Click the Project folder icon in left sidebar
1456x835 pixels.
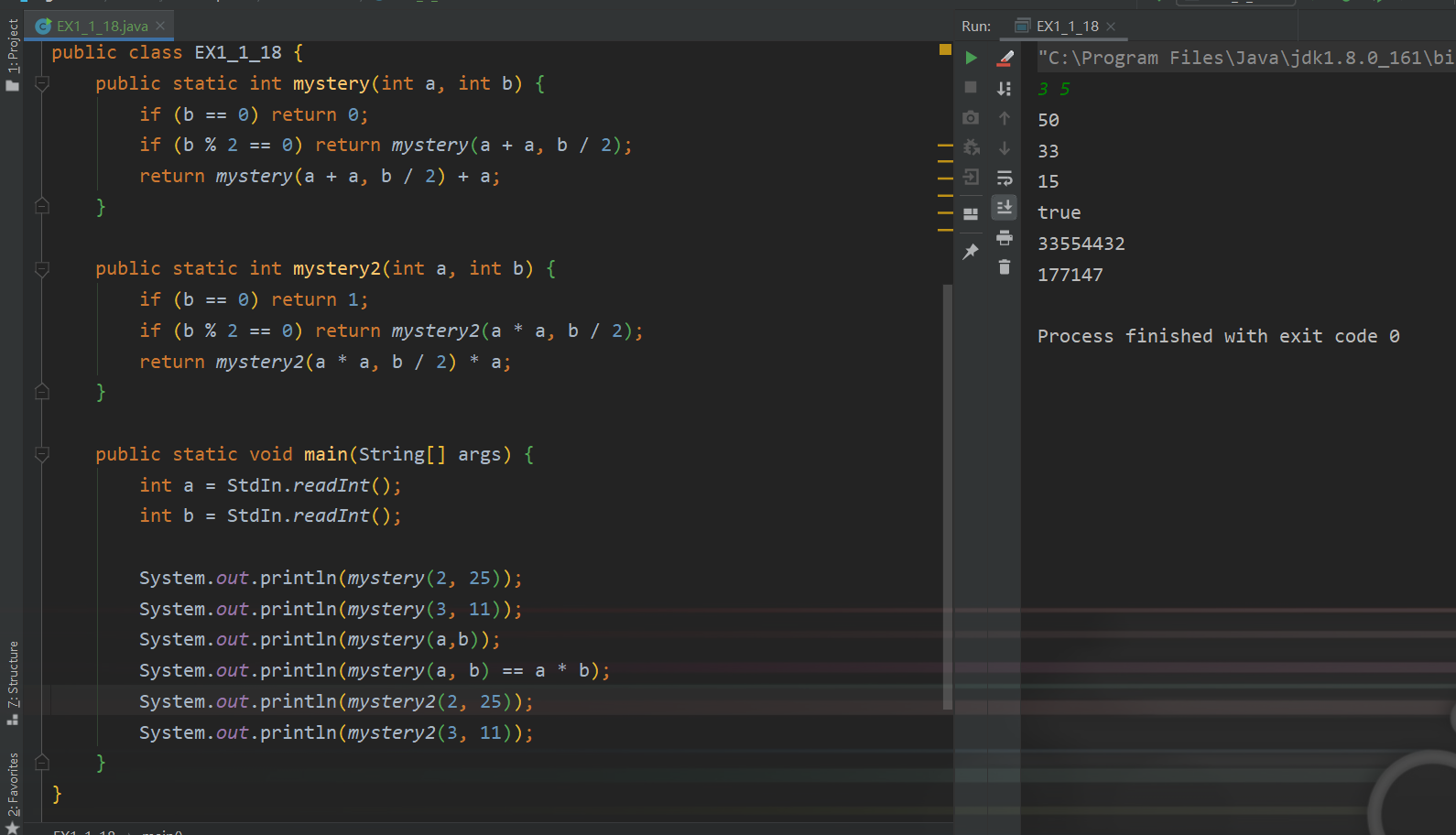[x=13, y=86]
